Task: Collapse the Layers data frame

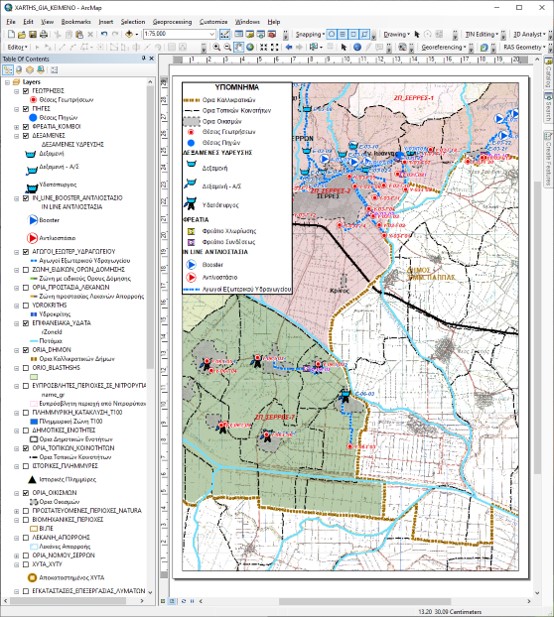Action: point(7,82)
